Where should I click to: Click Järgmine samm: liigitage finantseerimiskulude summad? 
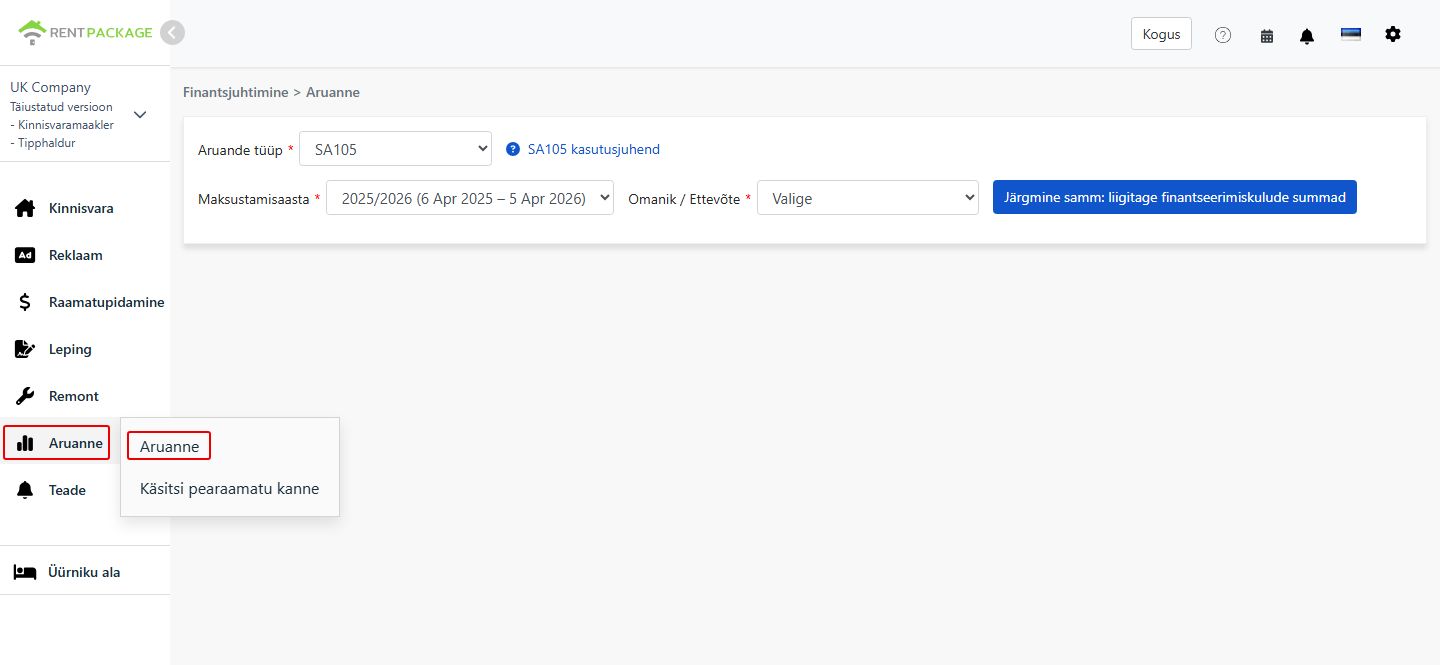(x=1175, y=197)
